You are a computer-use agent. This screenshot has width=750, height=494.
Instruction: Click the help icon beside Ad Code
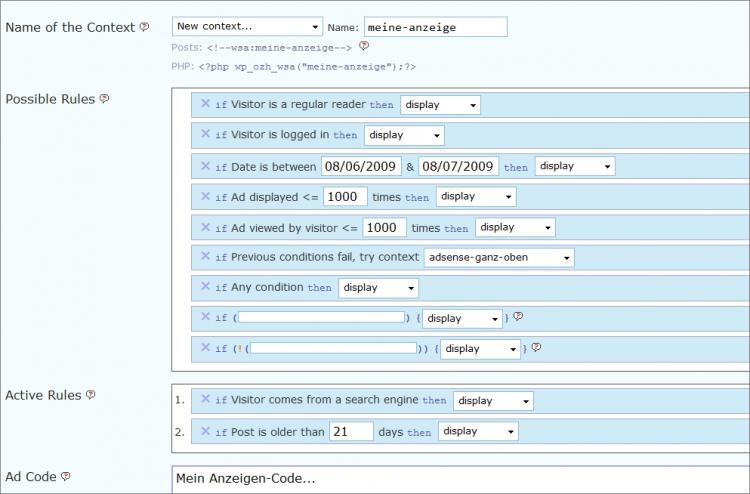tap(66, 477)
